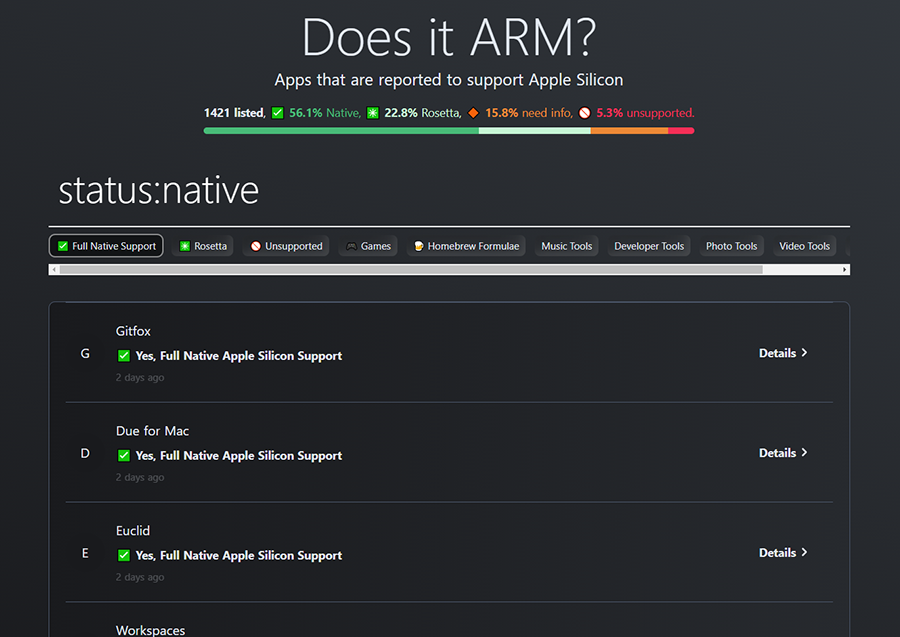
Task: Click '15.8% need info' statistic text
Action: 529,113
